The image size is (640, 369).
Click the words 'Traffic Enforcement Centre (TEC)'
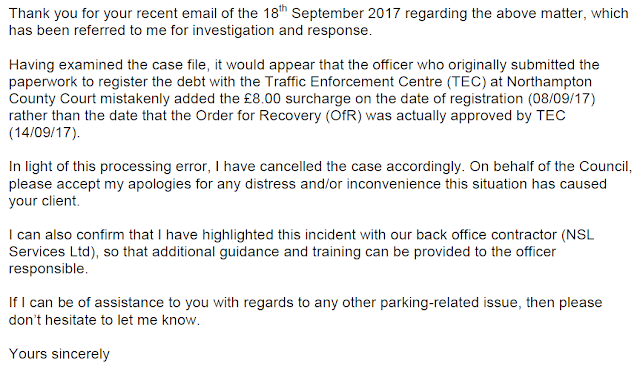point(376,82)
